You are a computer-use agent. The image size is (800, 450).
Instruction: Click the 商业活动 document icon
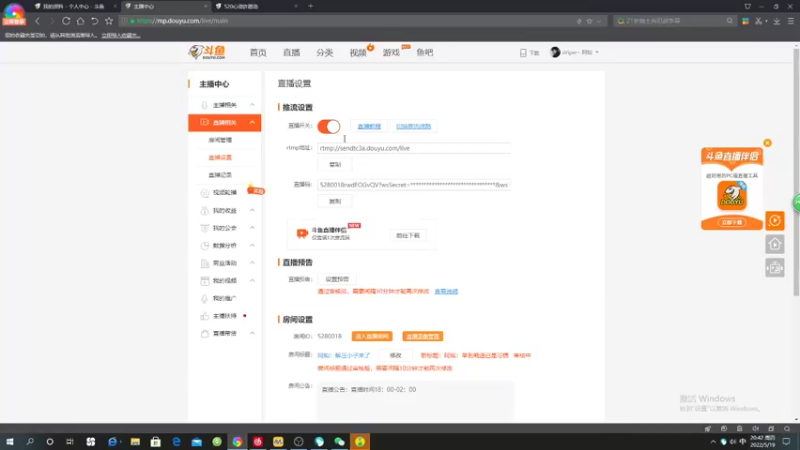[205, 263]
